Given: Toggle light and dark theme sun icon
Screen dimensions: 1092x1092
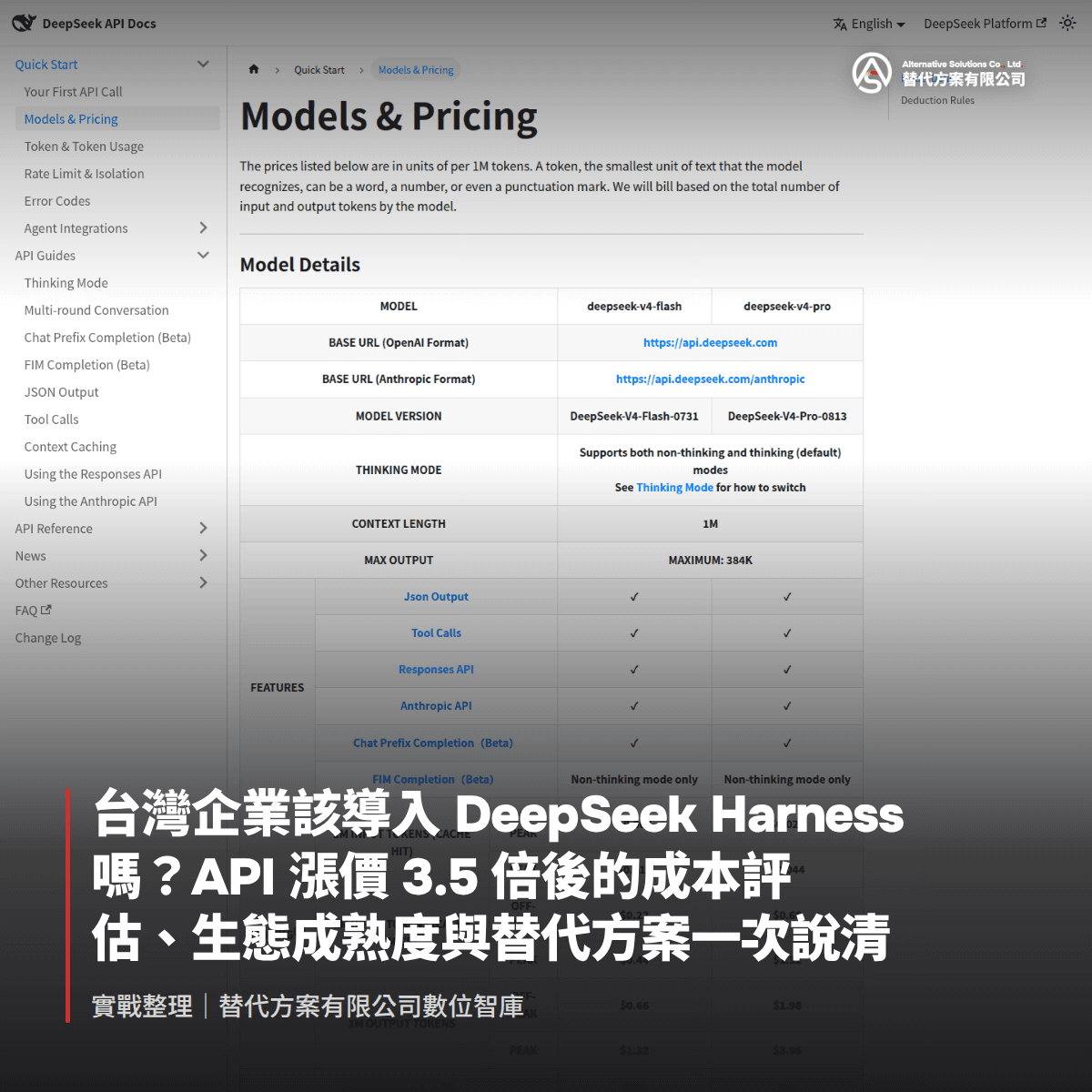Looking at the screenshot, I should point(1067,24).
